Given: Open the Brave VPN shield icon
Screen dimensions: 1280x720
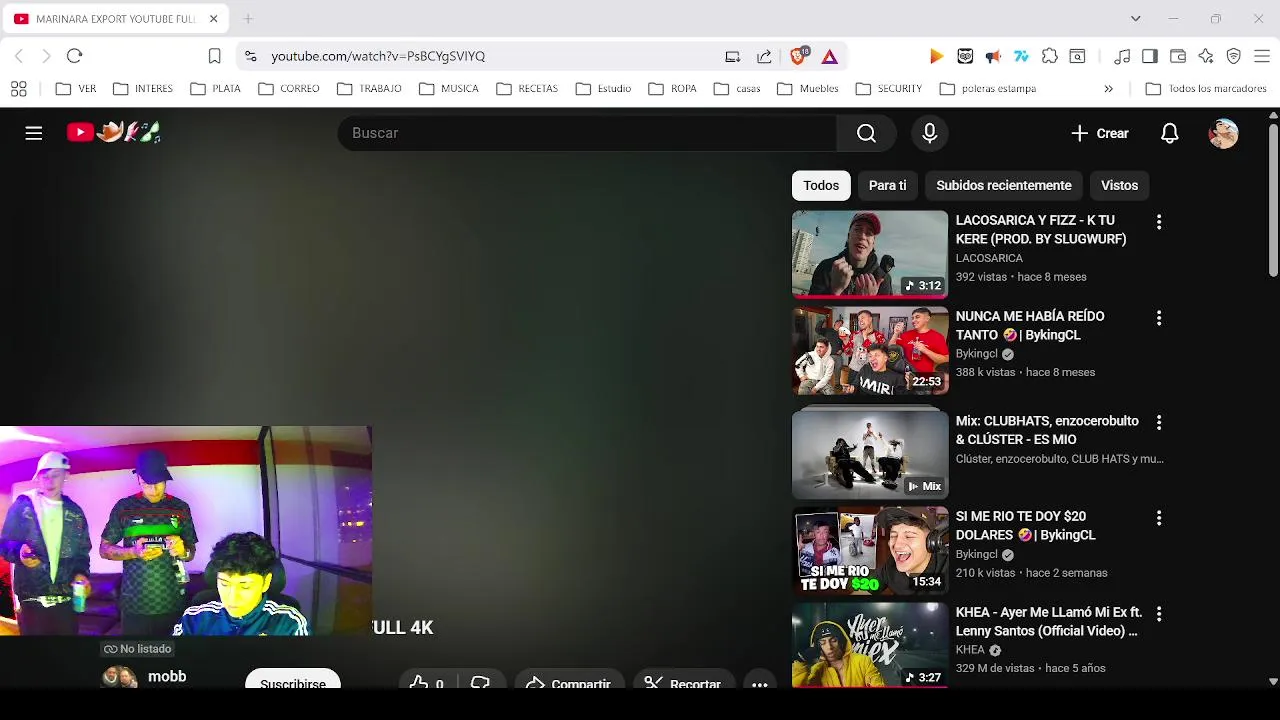Looking at the screenshot, I should pyautogui.click(x=1234, y=56).
